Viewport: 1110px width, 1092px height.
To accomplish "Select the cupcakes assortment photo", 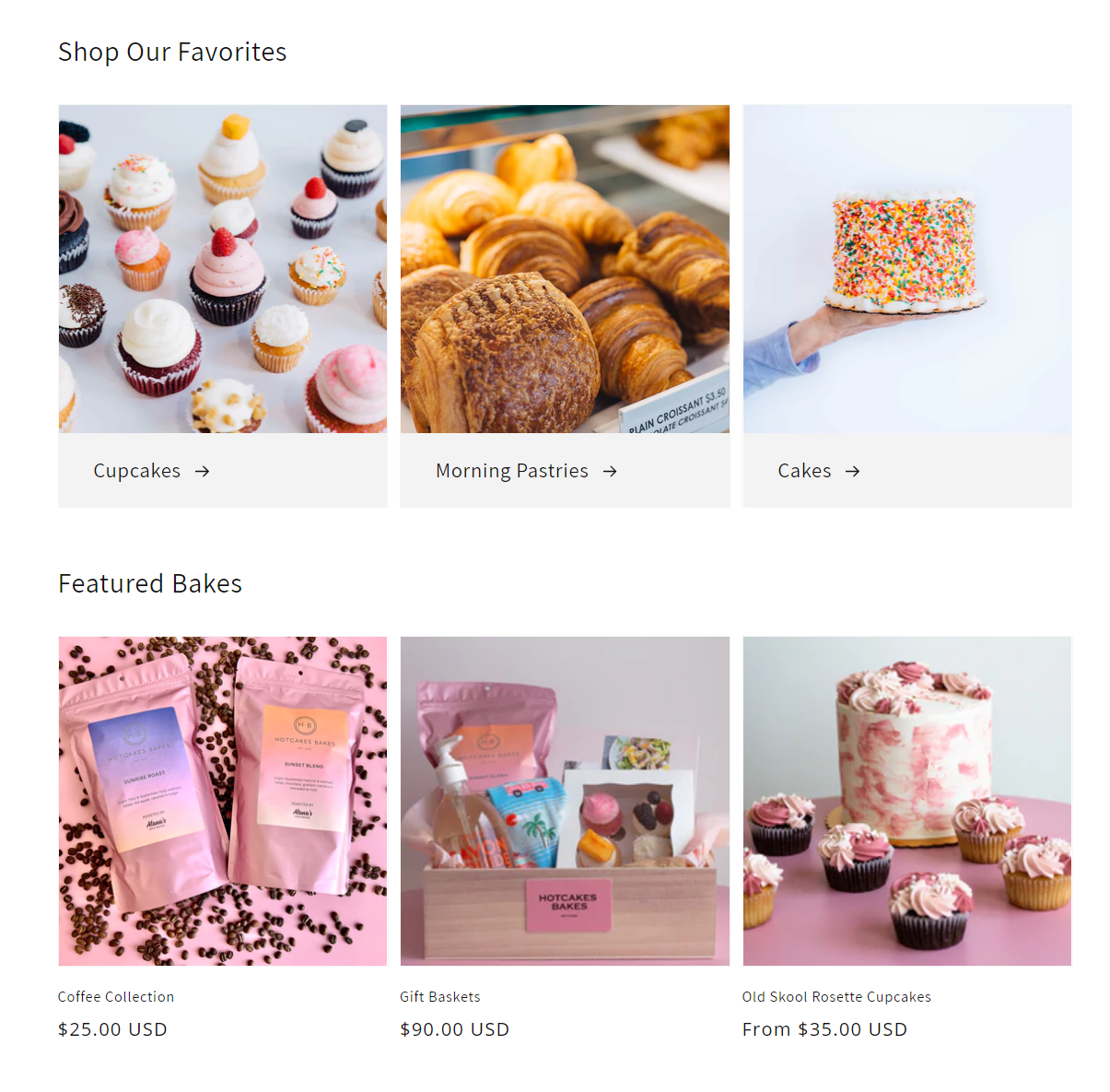I will click(x=223, y=269).
